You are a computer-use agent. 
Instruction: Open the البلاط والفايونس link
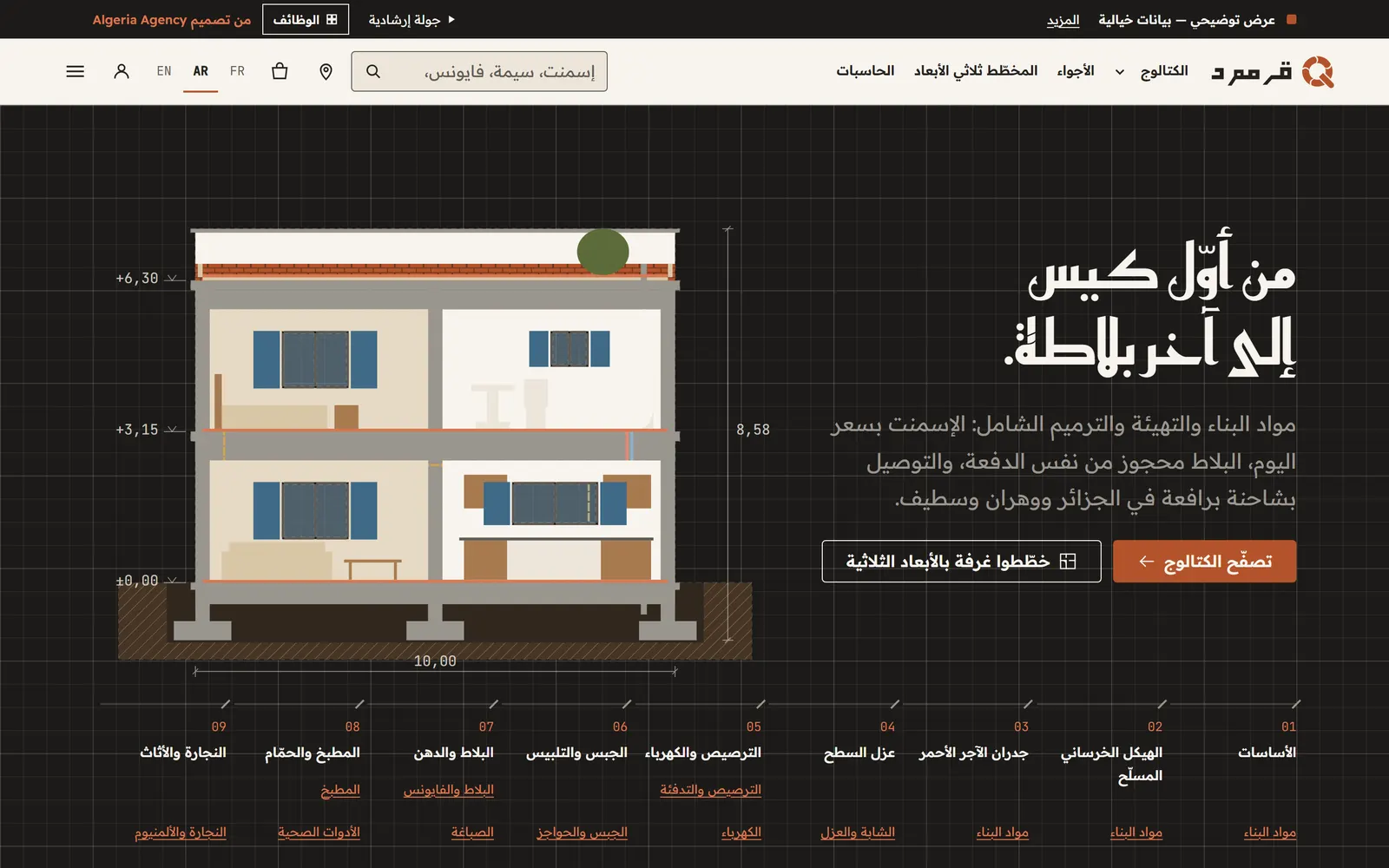click(449, 789)
